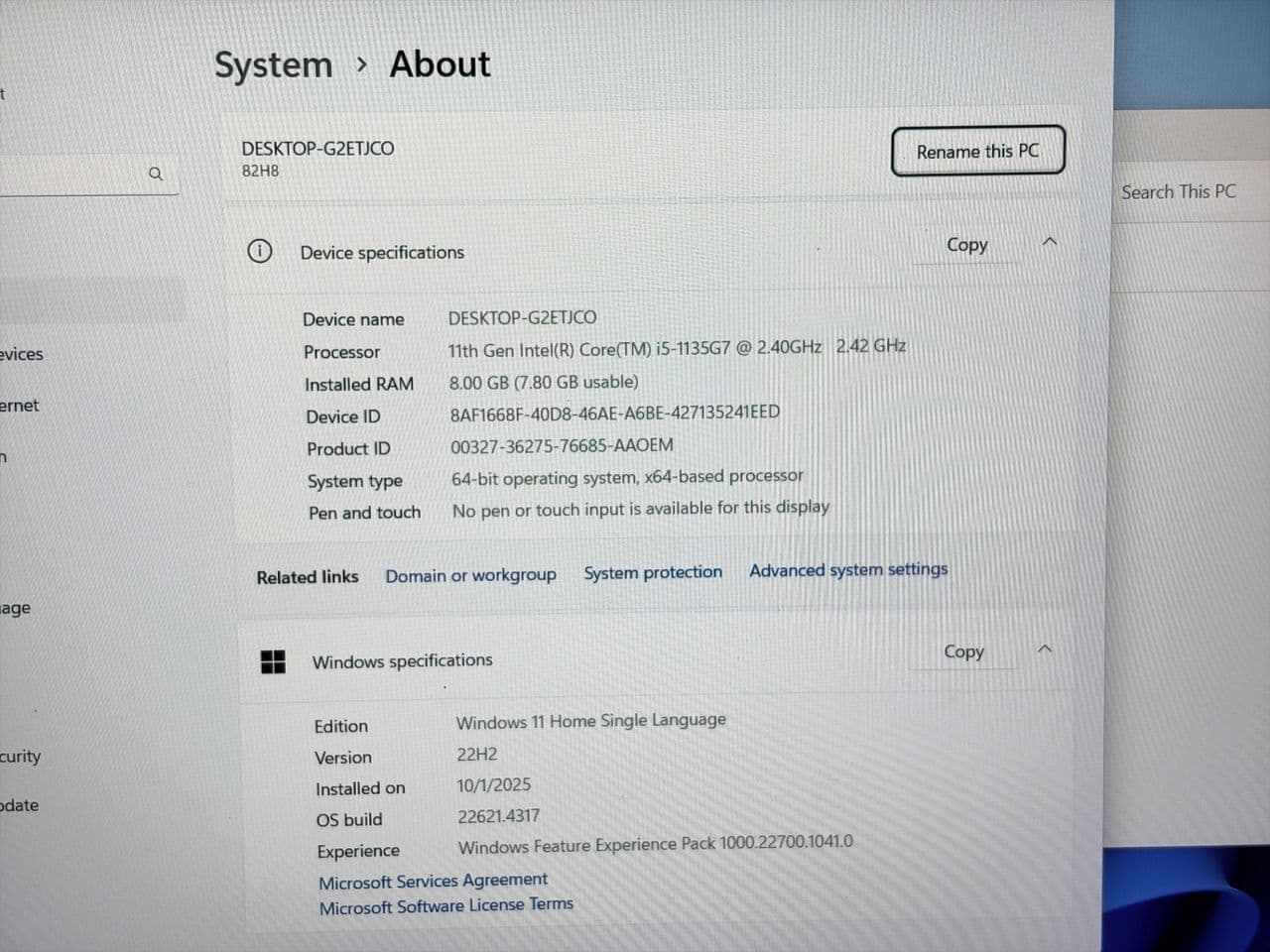The width and height of the screenshot is (1270, 952).
Task: Copy the Windows specifications
Action: tap(963, 652)
